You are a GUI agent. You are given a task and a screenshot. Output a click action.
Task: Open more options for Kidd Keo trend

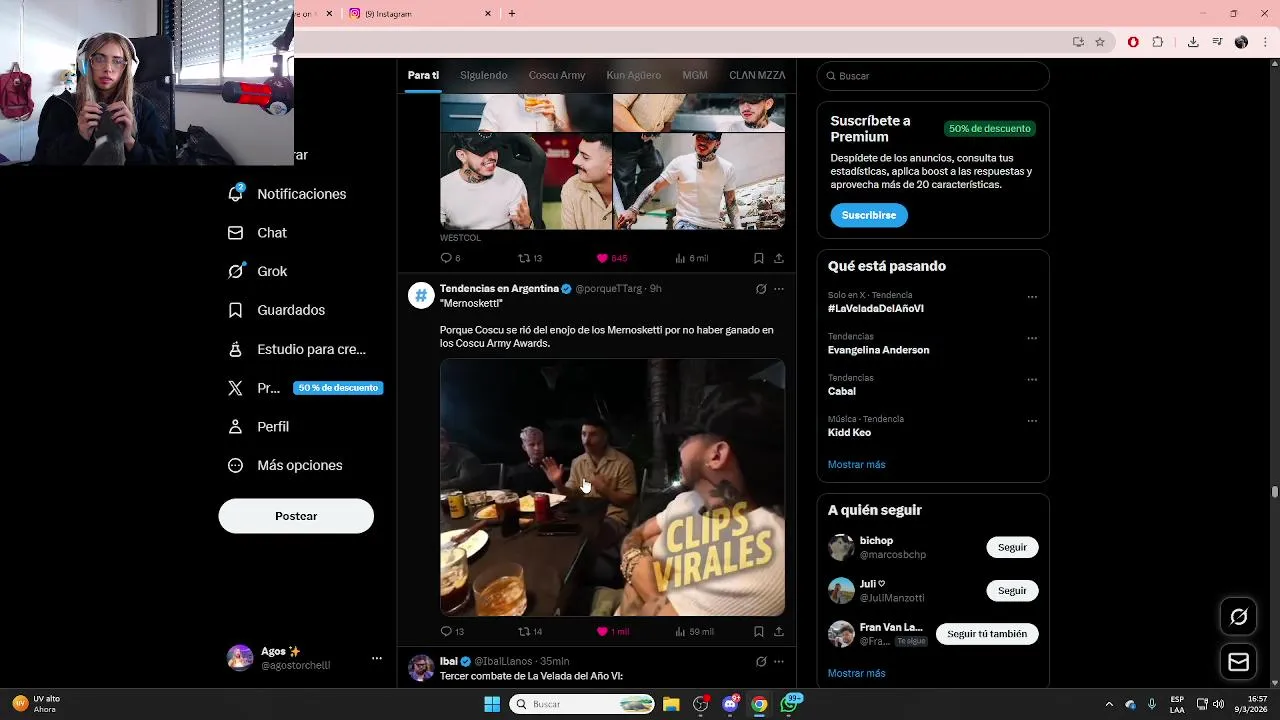click(1032, 421)
